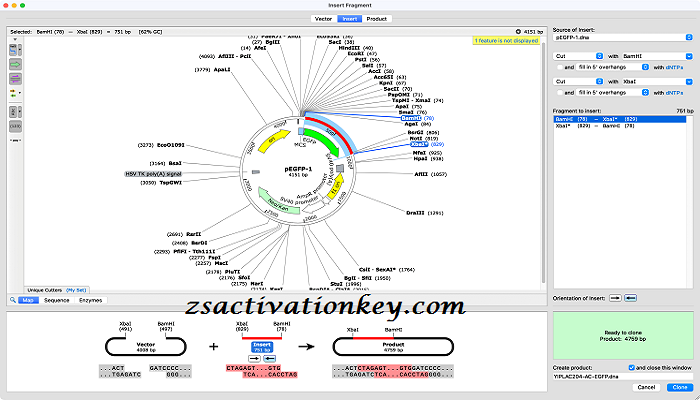Uncheck 'and close this window' checkbox
Image resolution: width=700 pixels, height=400 pixels.
point(631,367)
